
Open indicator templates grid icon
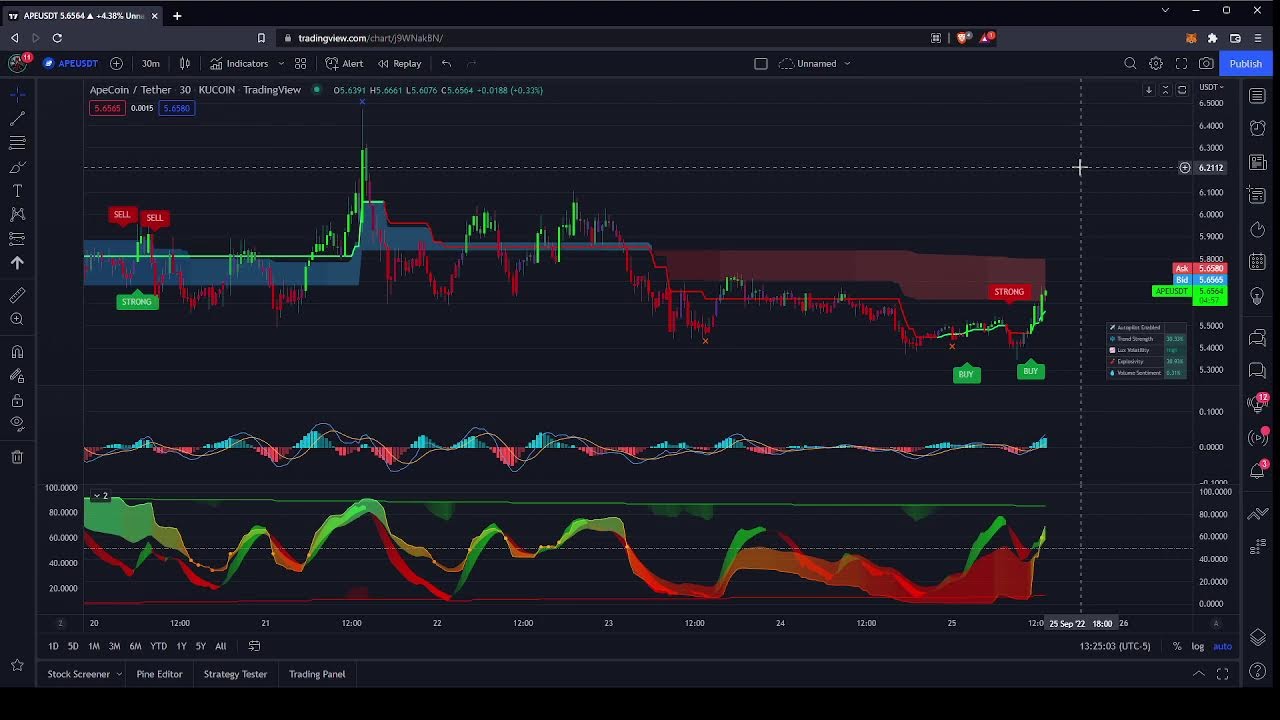click(x=300, y=63)
